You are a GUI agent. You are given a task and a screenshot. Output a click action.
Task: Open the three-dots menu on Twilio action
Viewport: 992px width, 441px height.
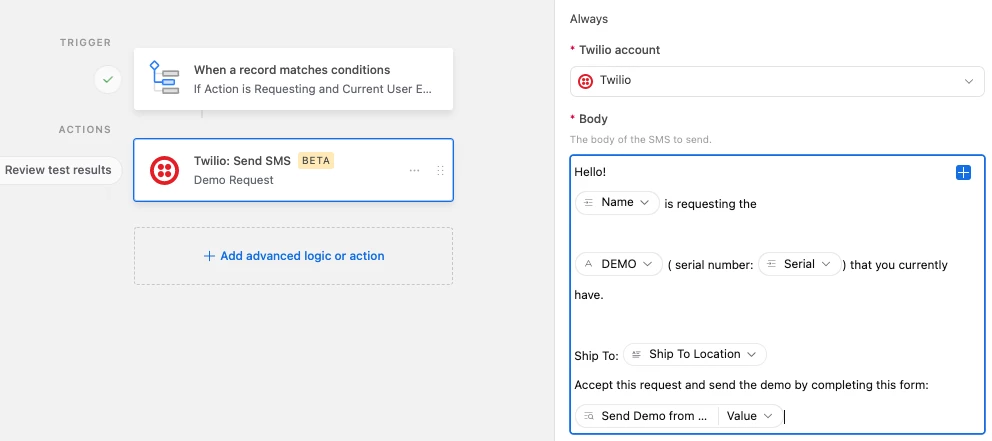pos(414,171)
